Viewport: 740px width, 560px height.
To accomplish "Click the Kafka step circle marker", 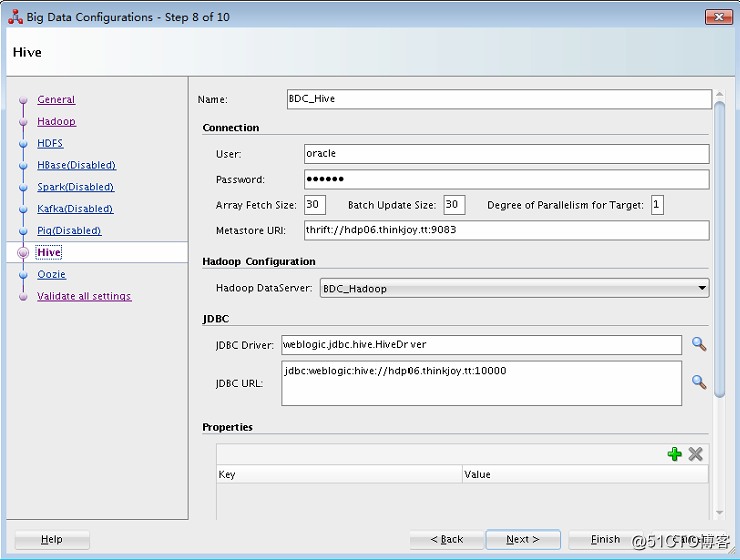I will pos(23,209).
